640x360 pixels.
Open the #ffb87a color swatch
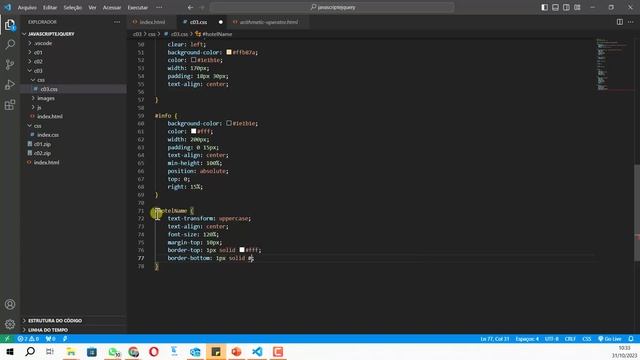tap(229, 52)
